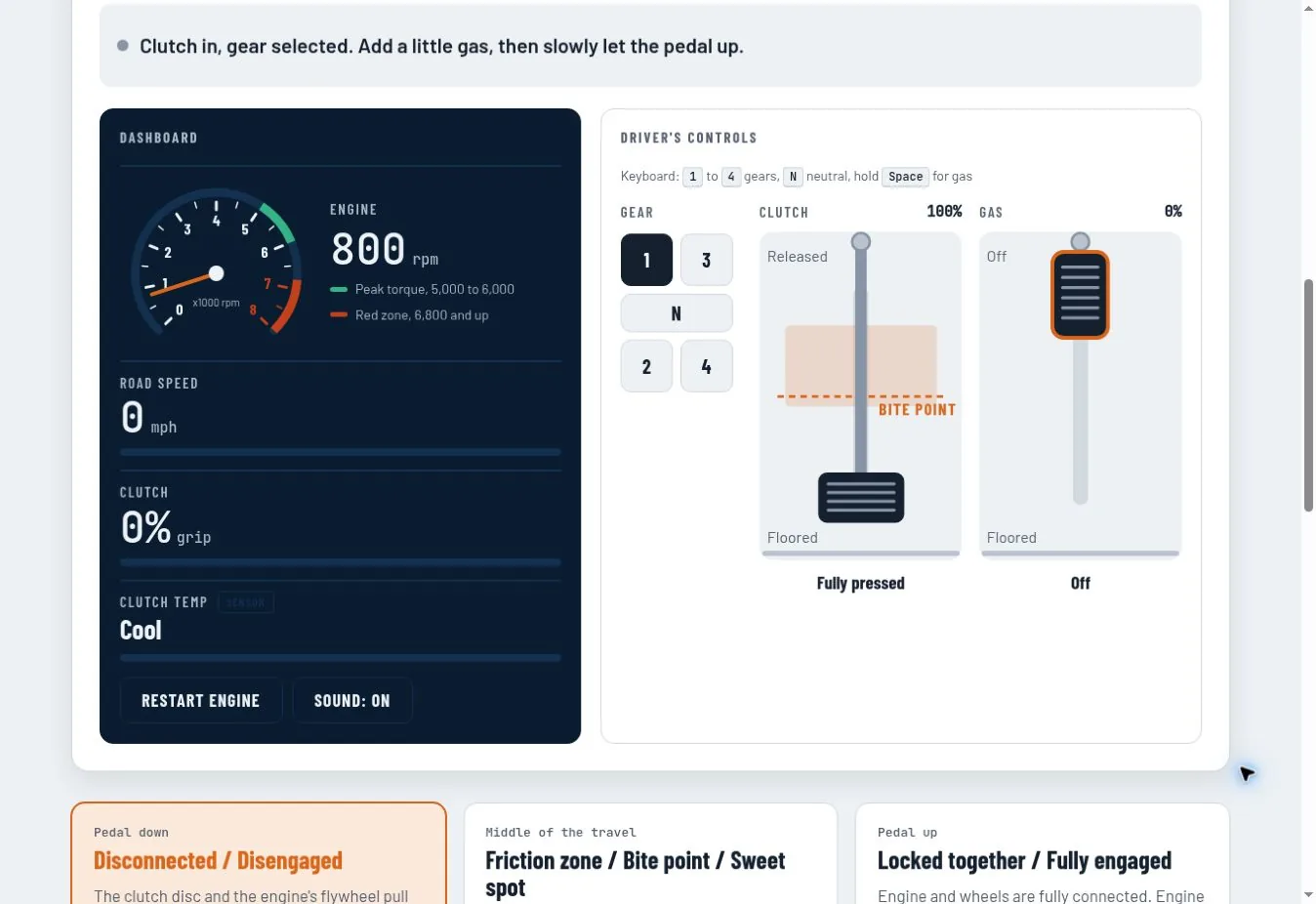
Task: Shift into gear 3
Action: pos(707,260)
